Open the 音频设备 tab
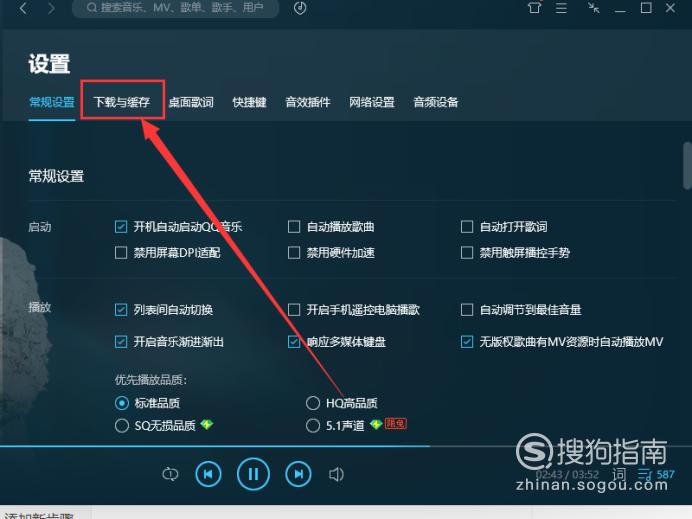Image resolution: width=692 pixels, height=519 pixels. 436,102
